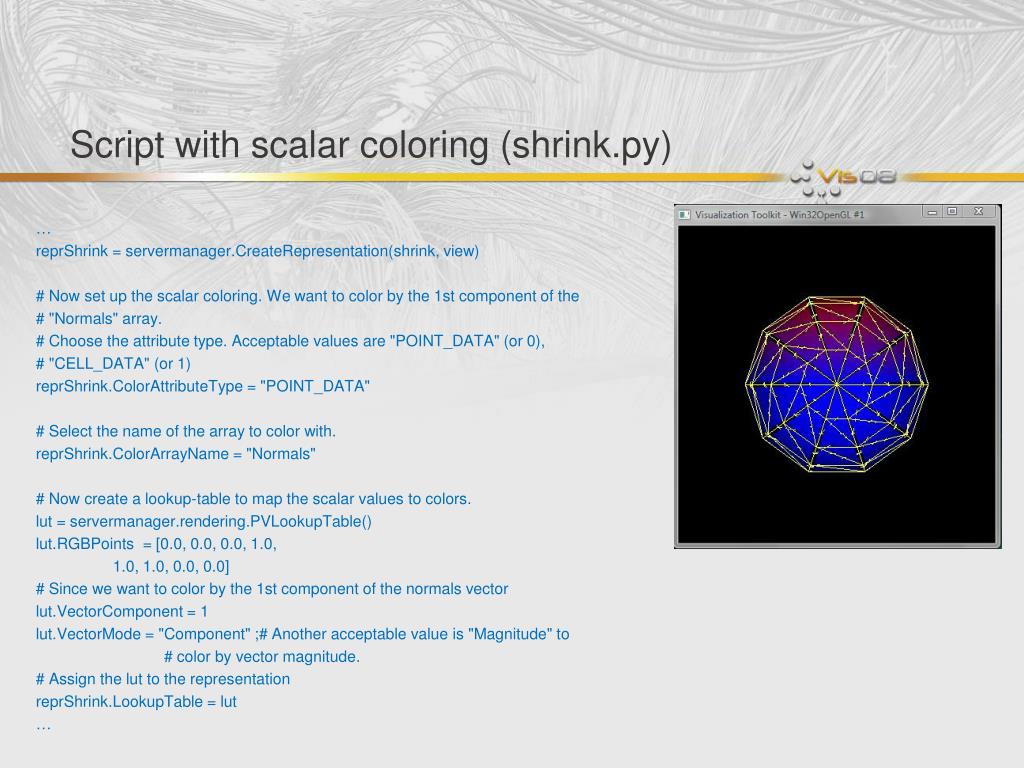The height and width of the screenshot is (768, 1024).
Task: Click the comment '# "CELL_DATA" (or 1)'
Action: [x=113, y=364]
